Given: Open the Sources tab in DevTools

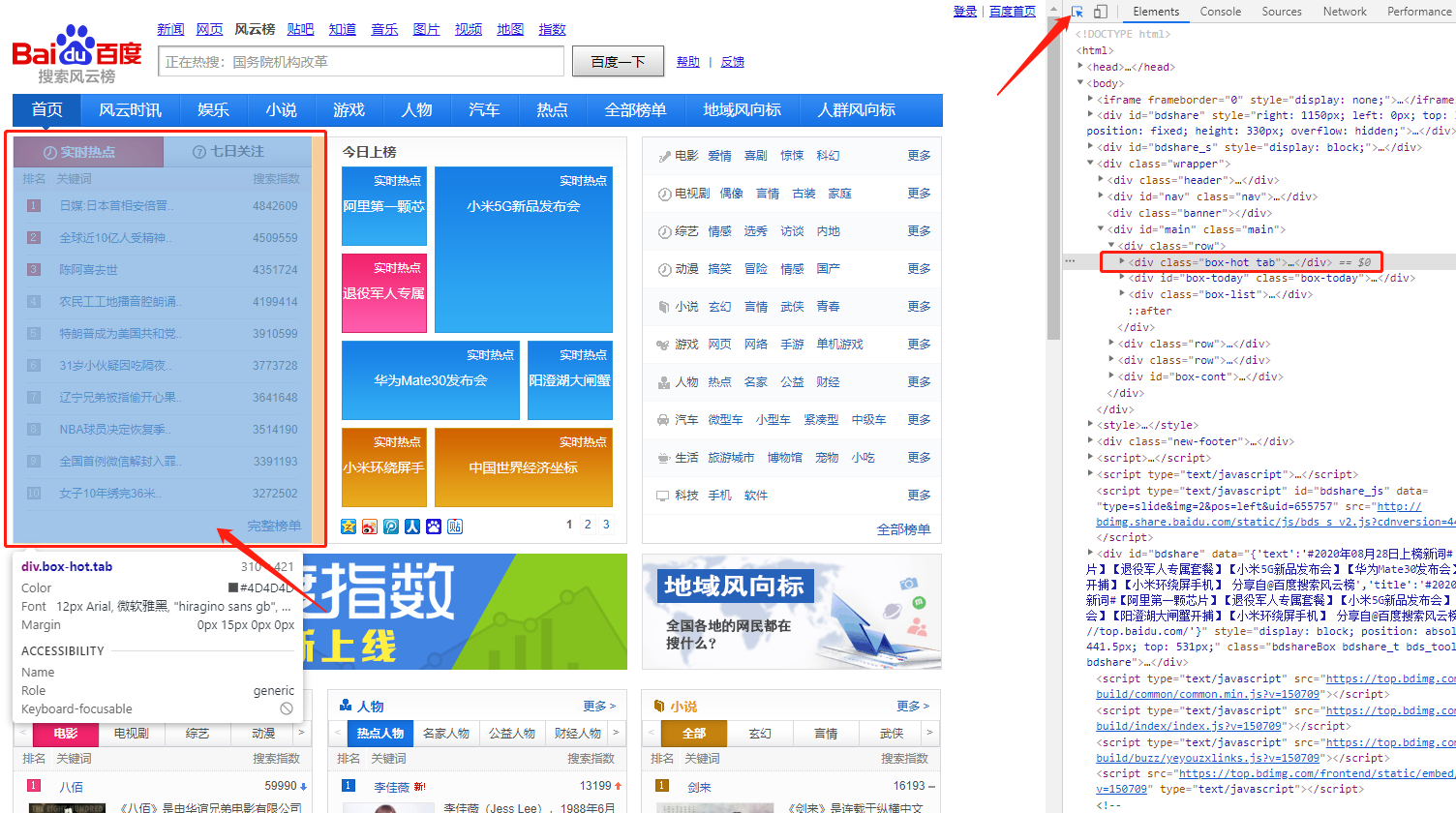Looking at the screenshot, I should tap(1282, 12).
